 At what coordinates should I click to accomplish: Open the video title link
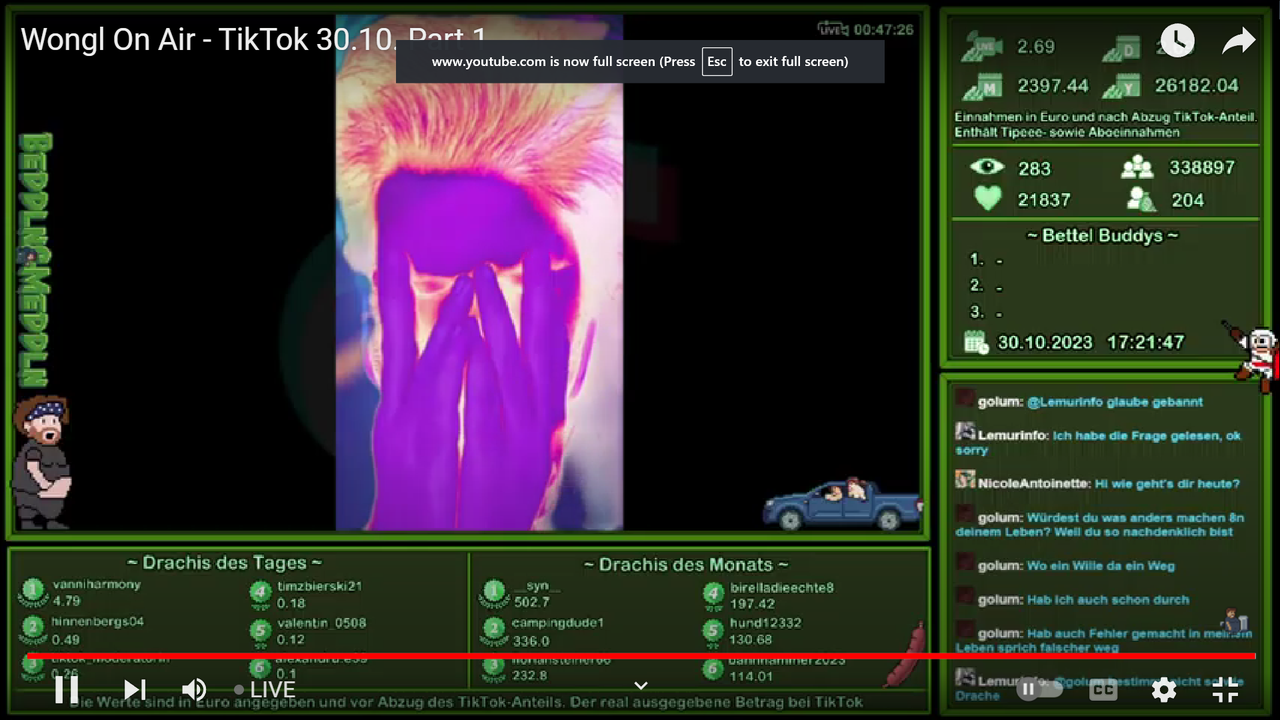coord(254,39)
